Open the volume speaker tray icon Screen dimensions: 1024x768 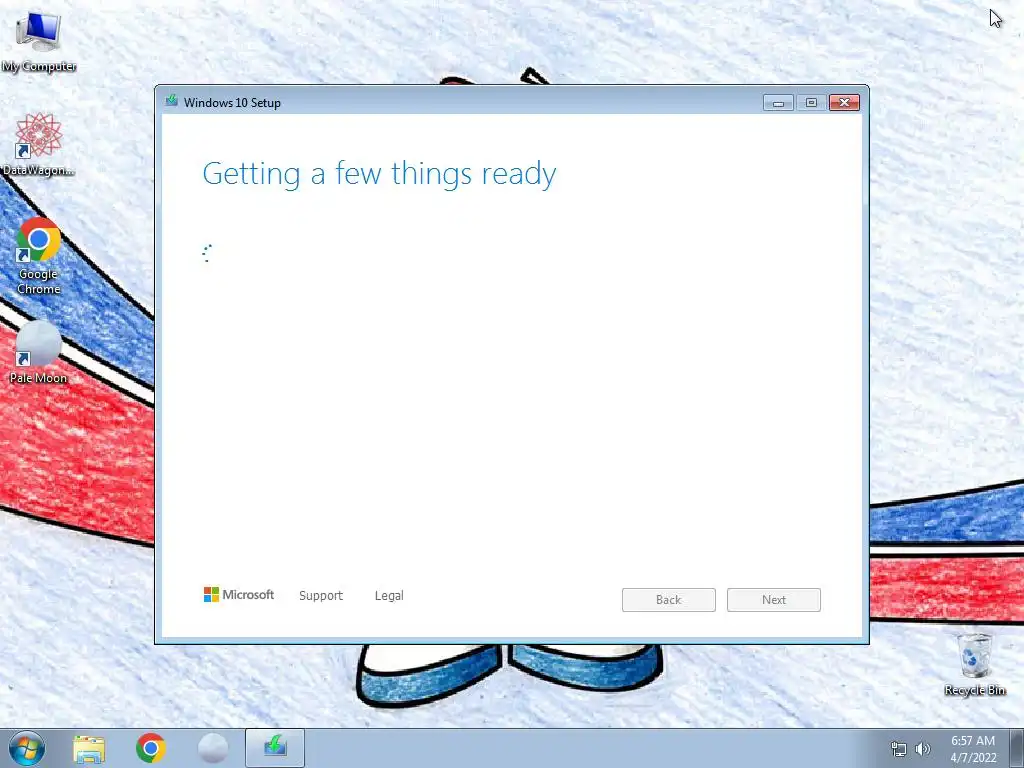pyautogui.click(x=923, y=749)
